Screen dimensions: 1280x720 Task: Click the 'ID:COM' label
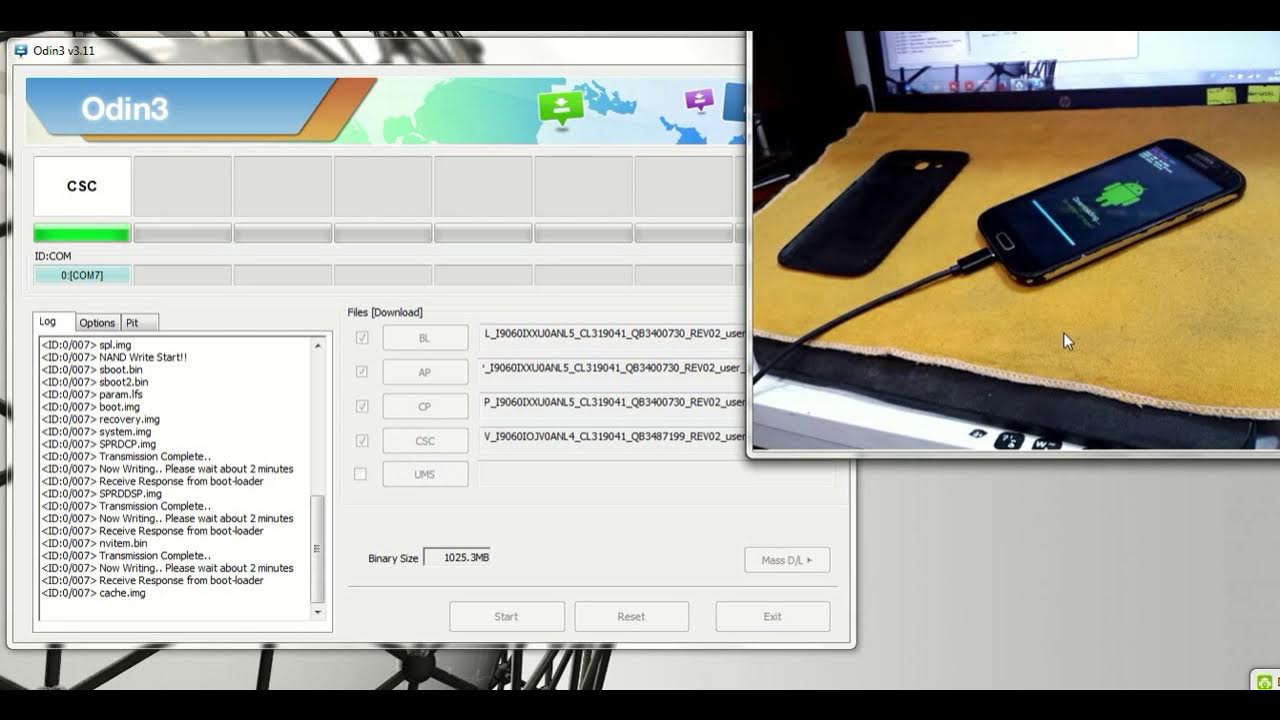tap(53, 256)
